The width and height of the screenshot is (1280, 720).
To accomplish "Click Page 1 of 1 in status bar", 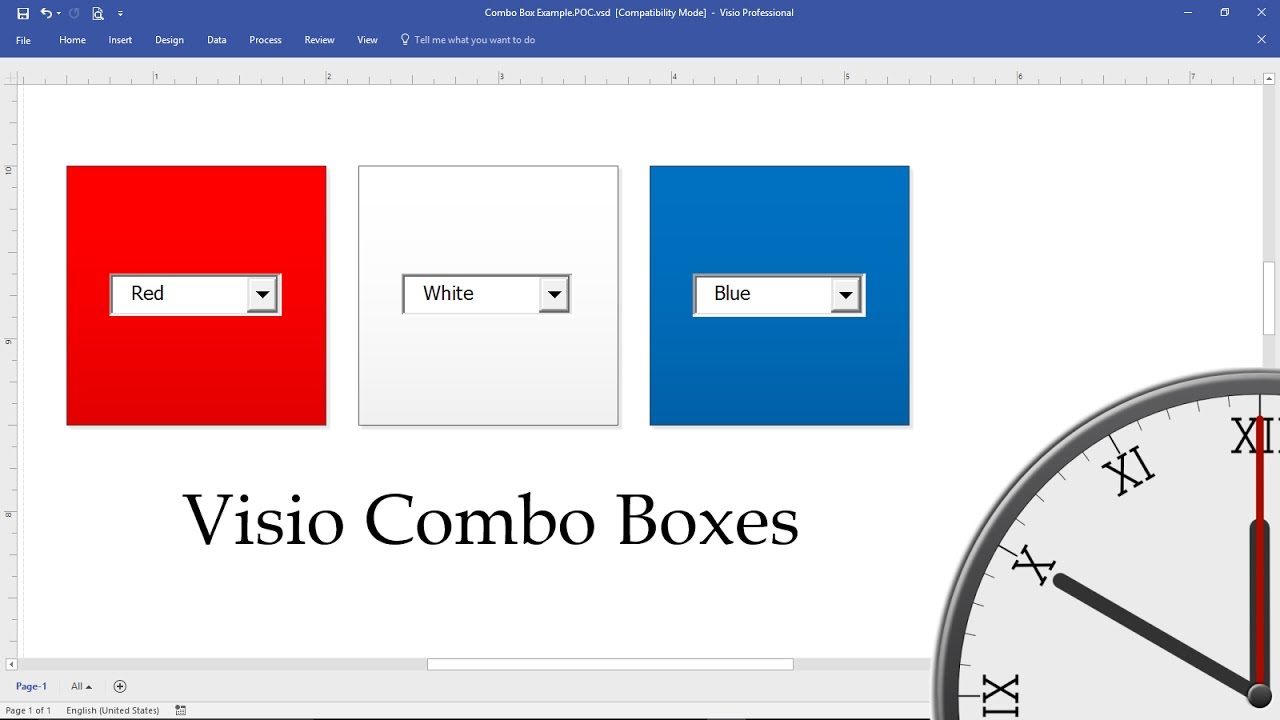I will coord(28,710).
